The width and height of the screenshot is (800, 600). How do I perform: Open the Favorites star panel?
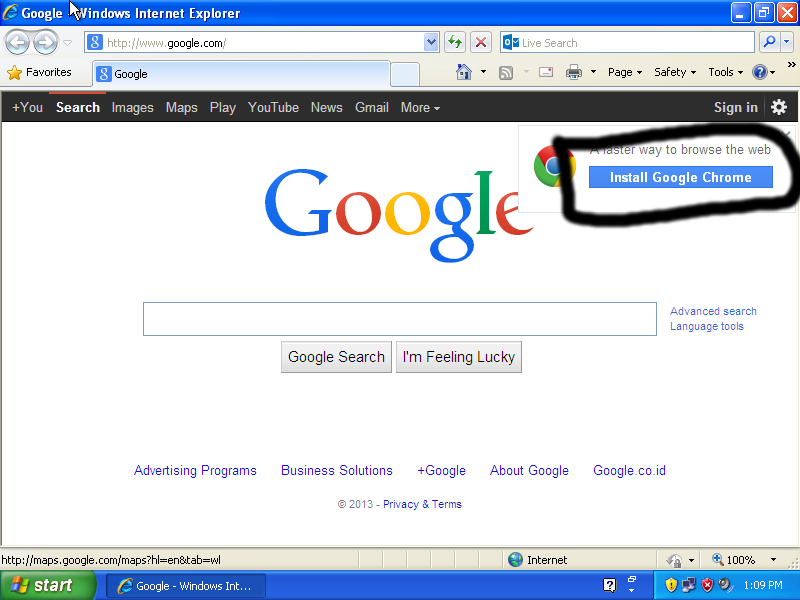pyautogui.click(x=39, y=72)
